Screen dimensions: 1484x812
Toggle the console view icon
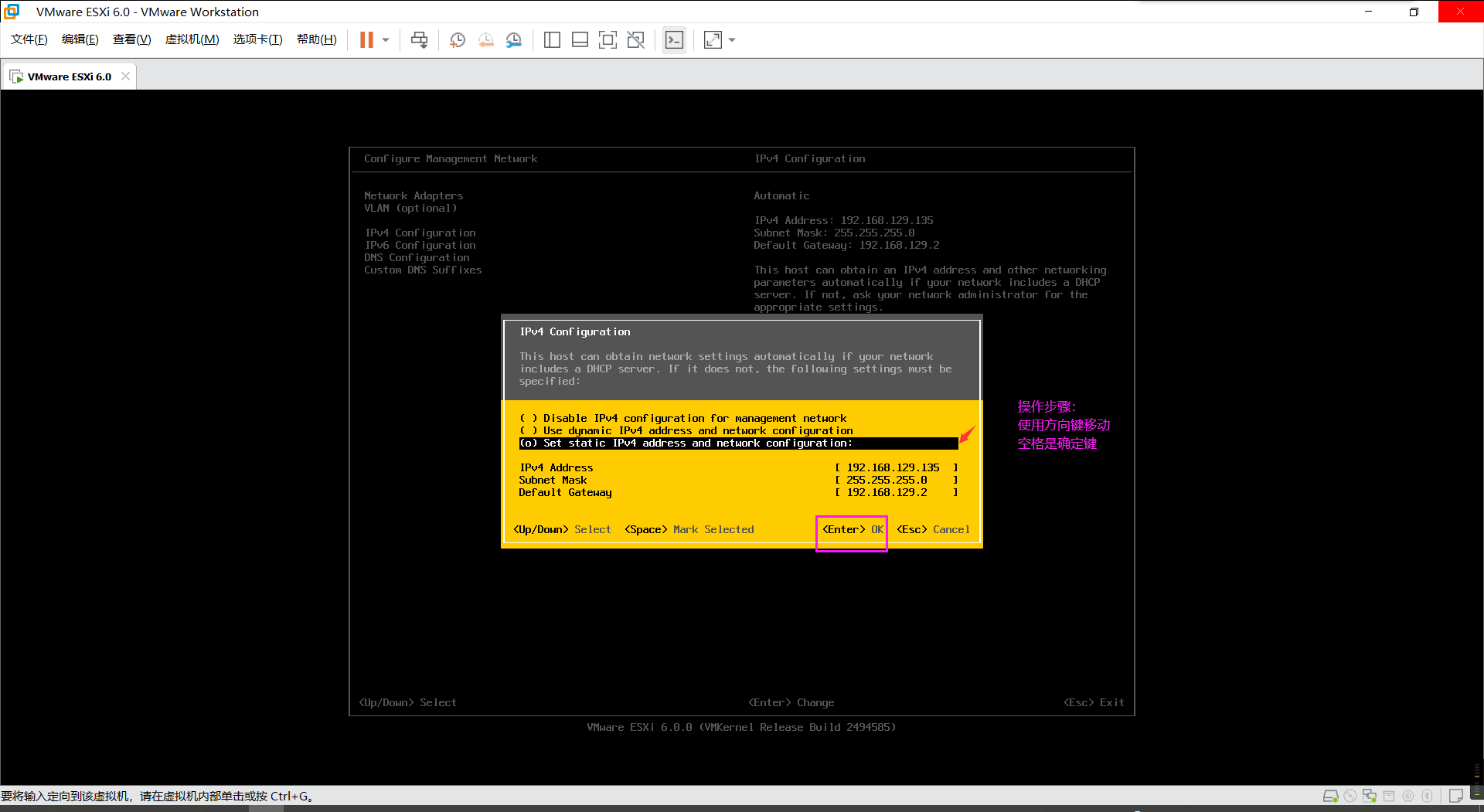(x=674, y=39)
